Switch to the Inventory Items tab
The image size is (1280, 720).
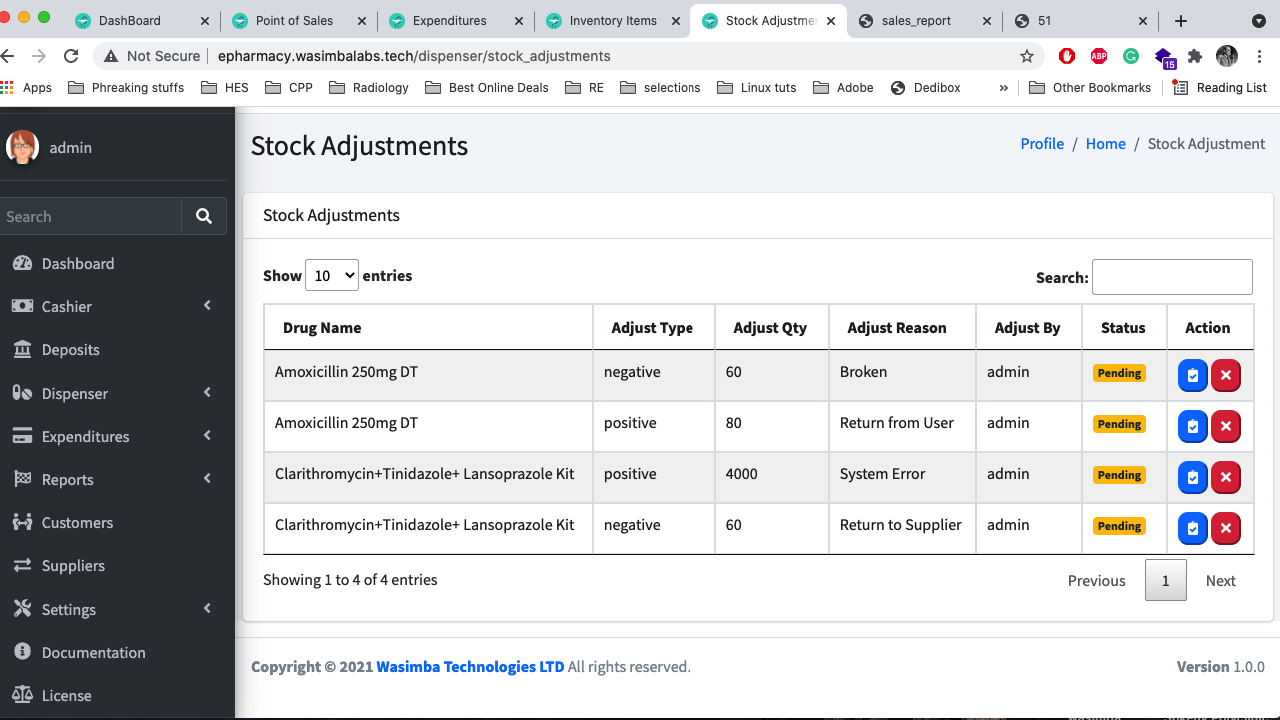[x=612, y=20]
